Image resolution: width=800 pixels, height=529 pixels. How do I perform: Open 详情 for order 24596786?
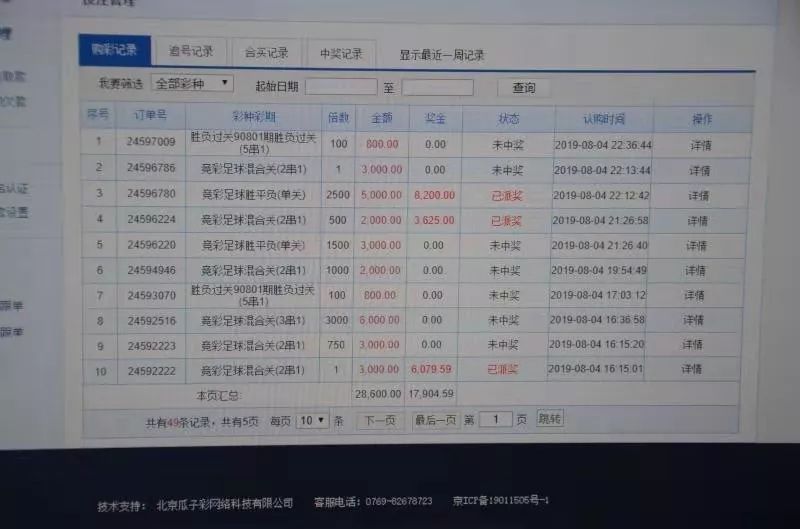pos(699,170)
